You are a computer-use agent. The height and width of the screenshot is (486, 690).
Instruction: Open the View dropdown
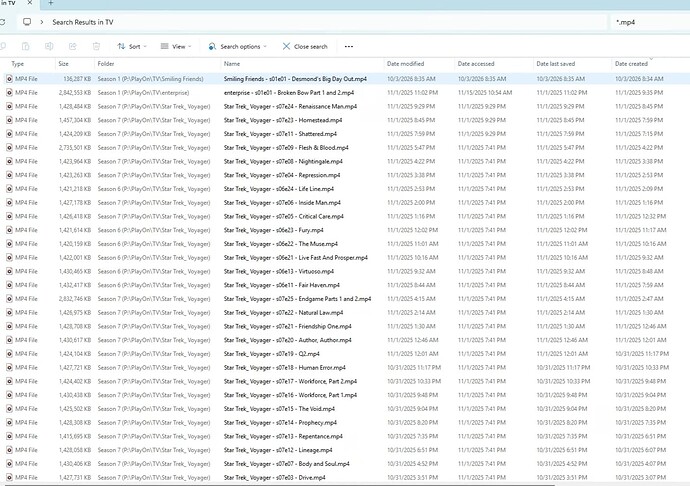(176, 46)
